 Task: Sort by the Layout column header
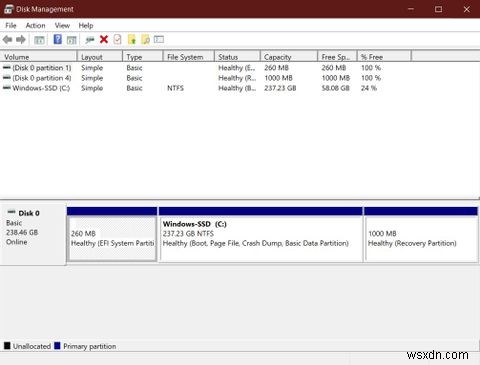[x=100, y=57]
